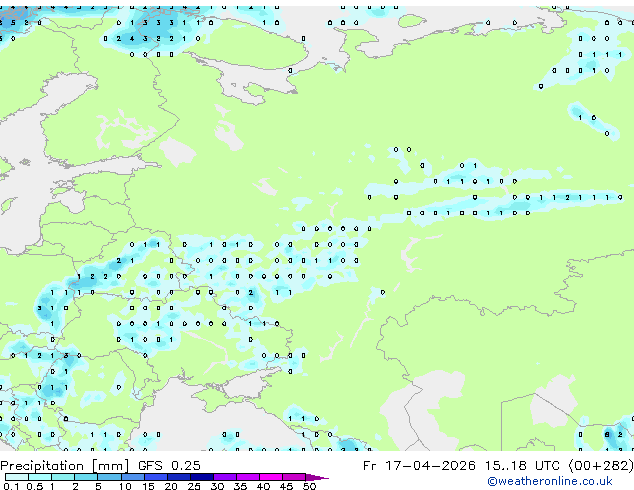Viewport: 634px width, 490px height.
Task: Click the 30–35 mm purple legend swatch
Action: (224, 477)
